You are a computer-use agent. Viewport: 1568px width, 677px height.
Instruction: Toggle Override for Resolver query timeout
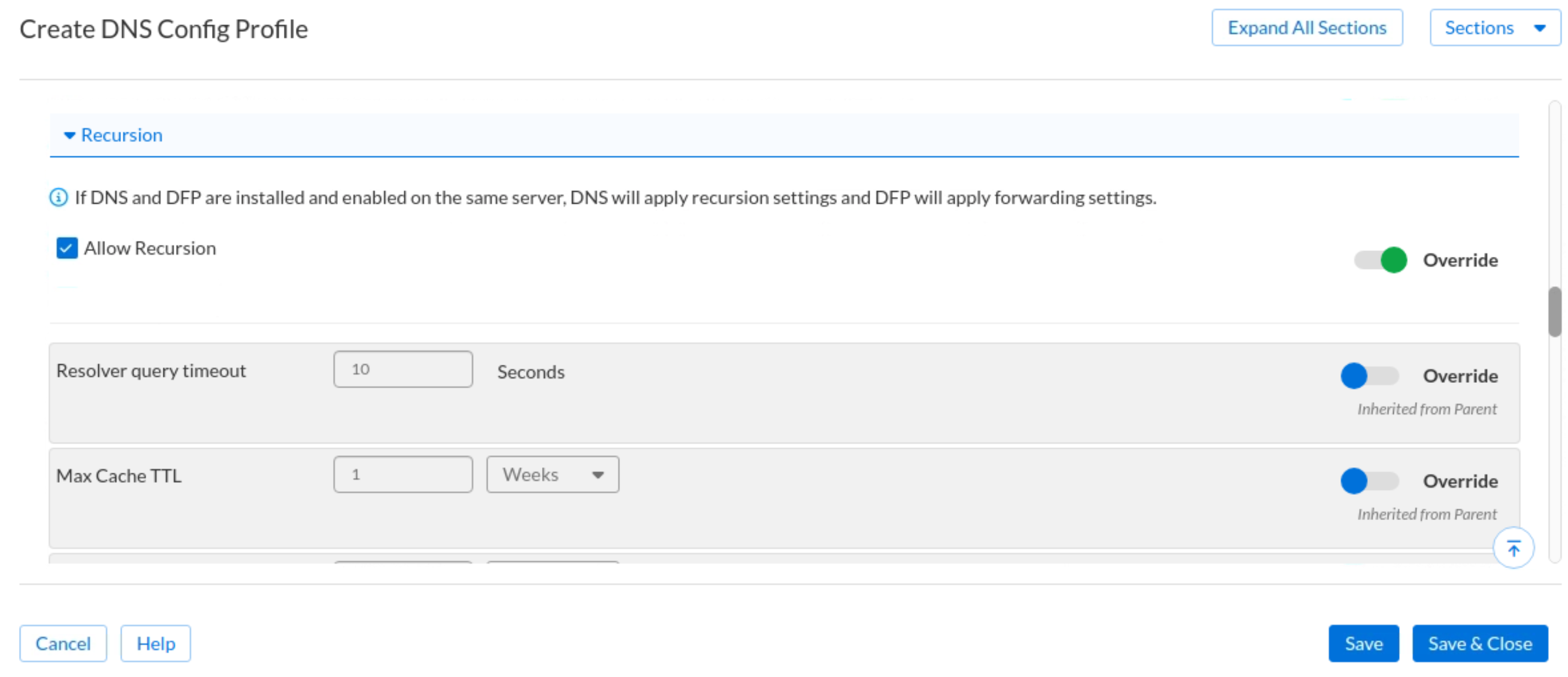pos(1369,376)
